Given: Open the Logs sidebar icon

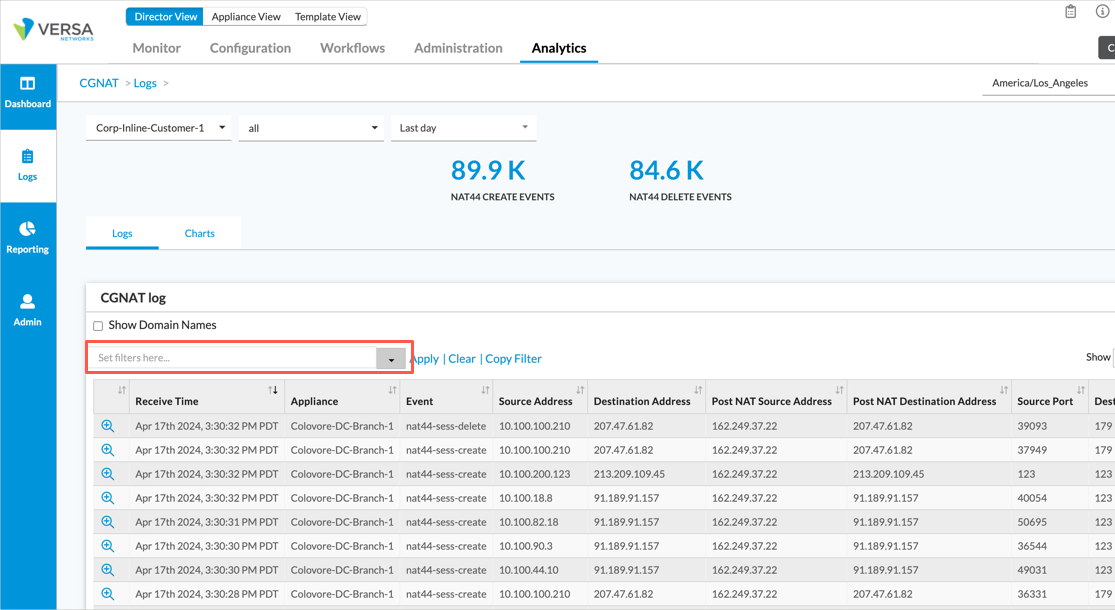Looking at the screenshot, I should (x=27, y=156).
